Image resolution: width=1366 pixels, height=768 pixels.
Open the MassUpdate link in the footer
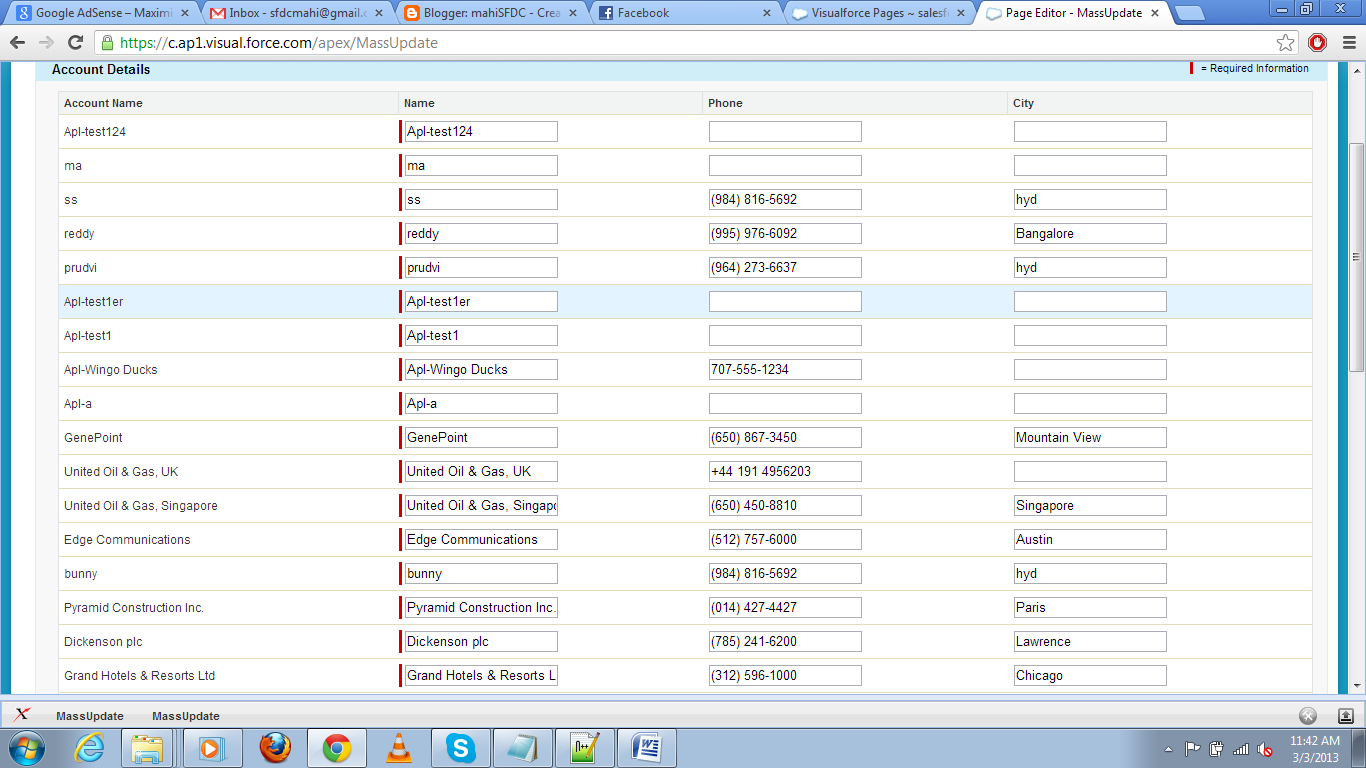click(88, 716)
